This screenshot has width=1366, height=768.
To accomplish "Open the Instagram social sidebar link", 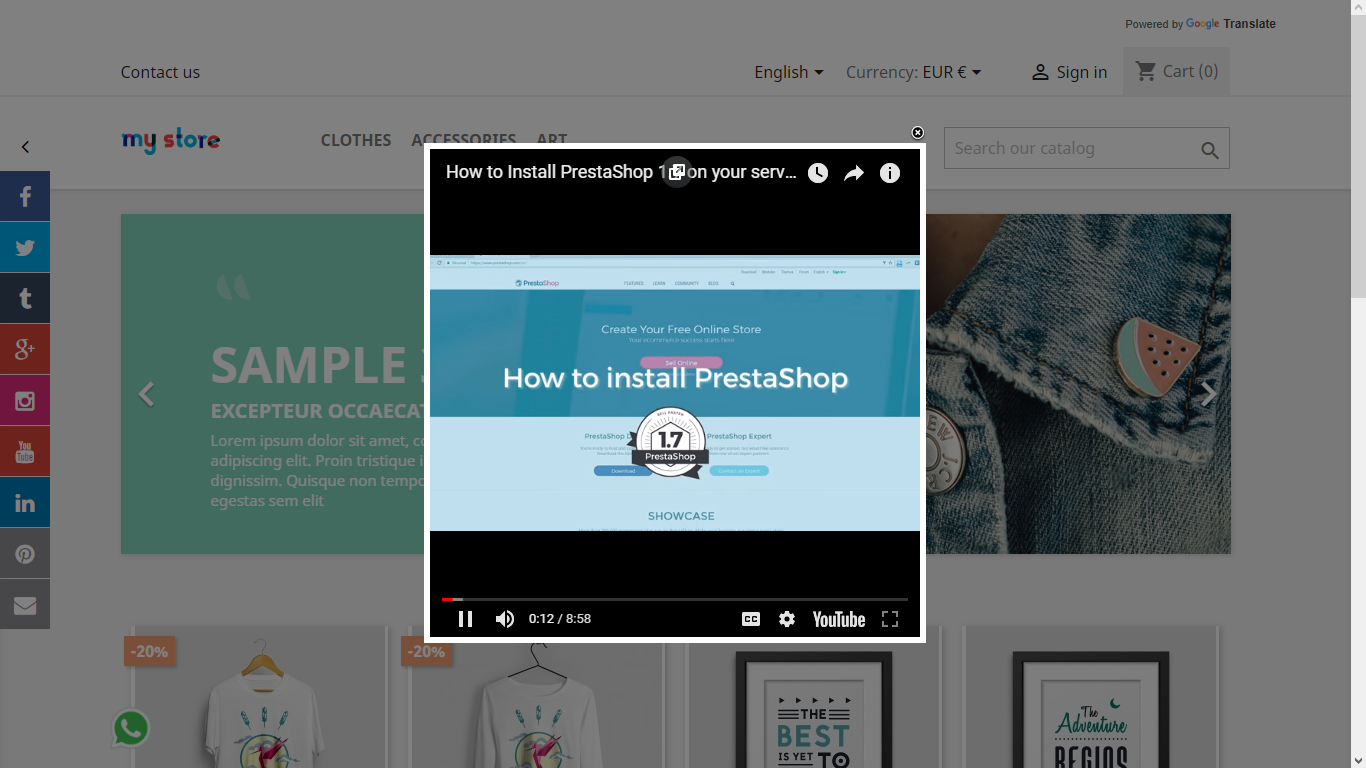I will (25, 400).
